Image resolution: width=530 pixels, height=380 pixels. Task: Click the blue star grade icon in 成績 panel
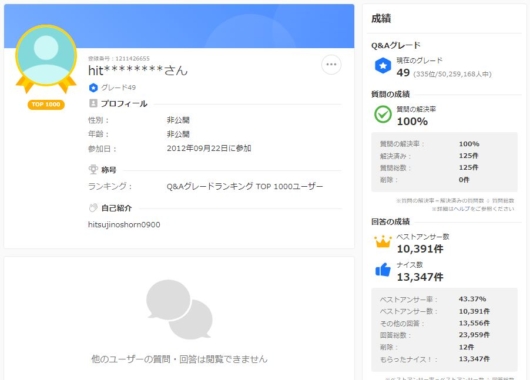pos(383,66)
